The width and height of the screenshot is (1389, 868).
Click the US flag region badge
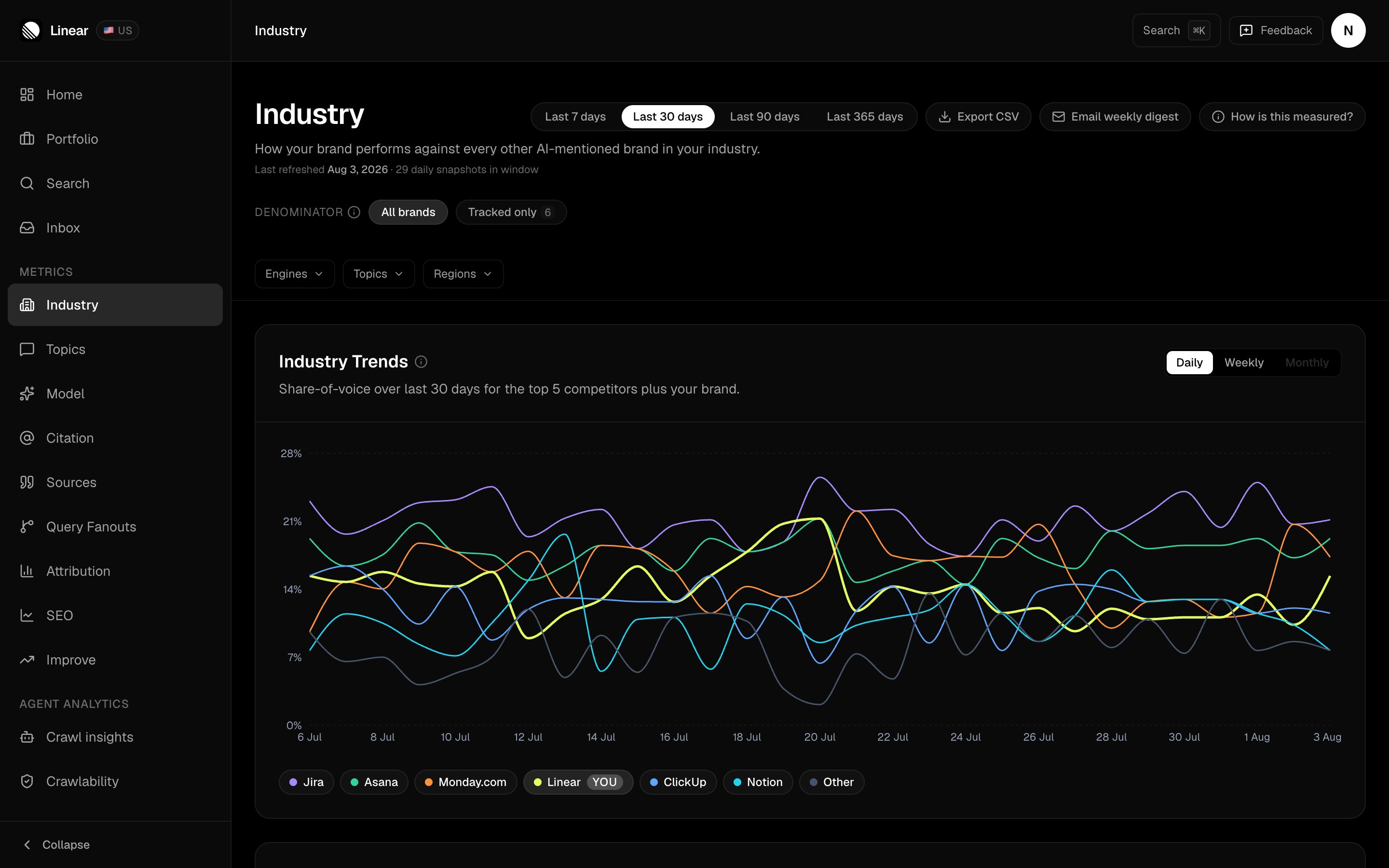[x=118, y=30]
